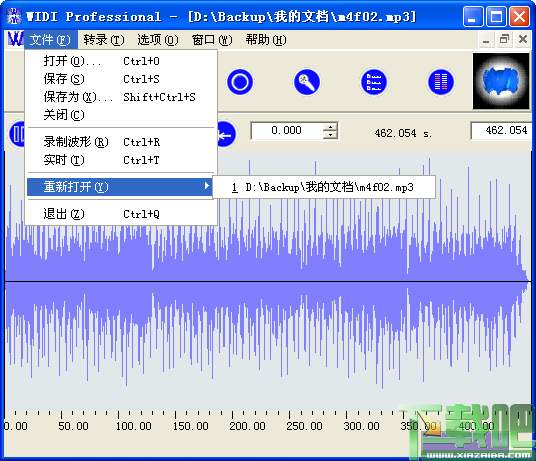The height and width of the screenshot is (461, 536).
Task: Close the WIDI Professional window
Action: (x=520, y=16)
